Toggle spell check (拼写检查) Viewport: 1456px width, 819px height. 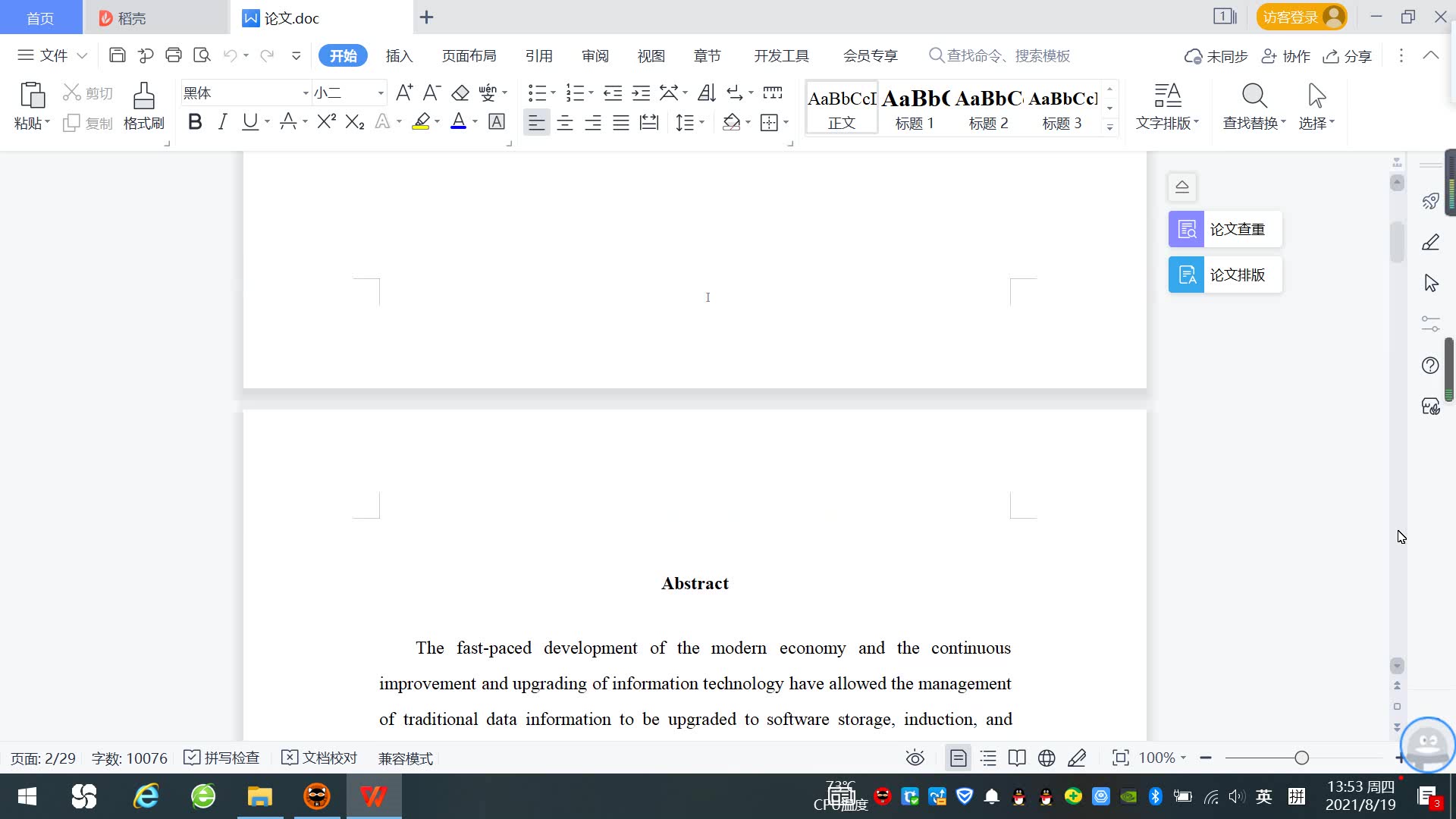pyautogui.click(x=222, y=758)
